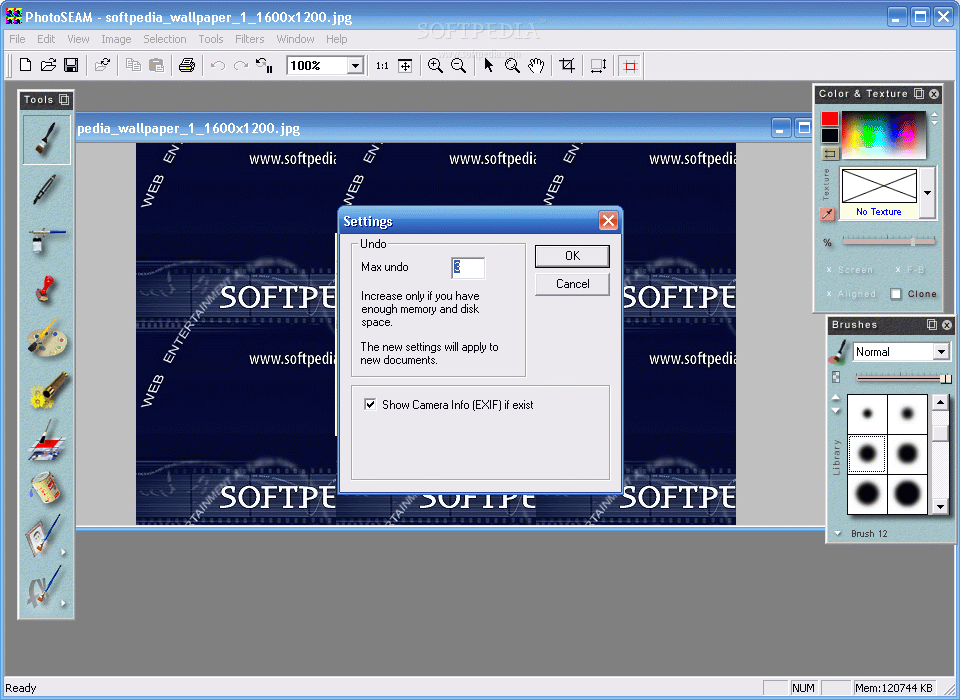Click the brush list scrollbar down arrow
This screenshot has width=960, height=700.
(940, 506)
